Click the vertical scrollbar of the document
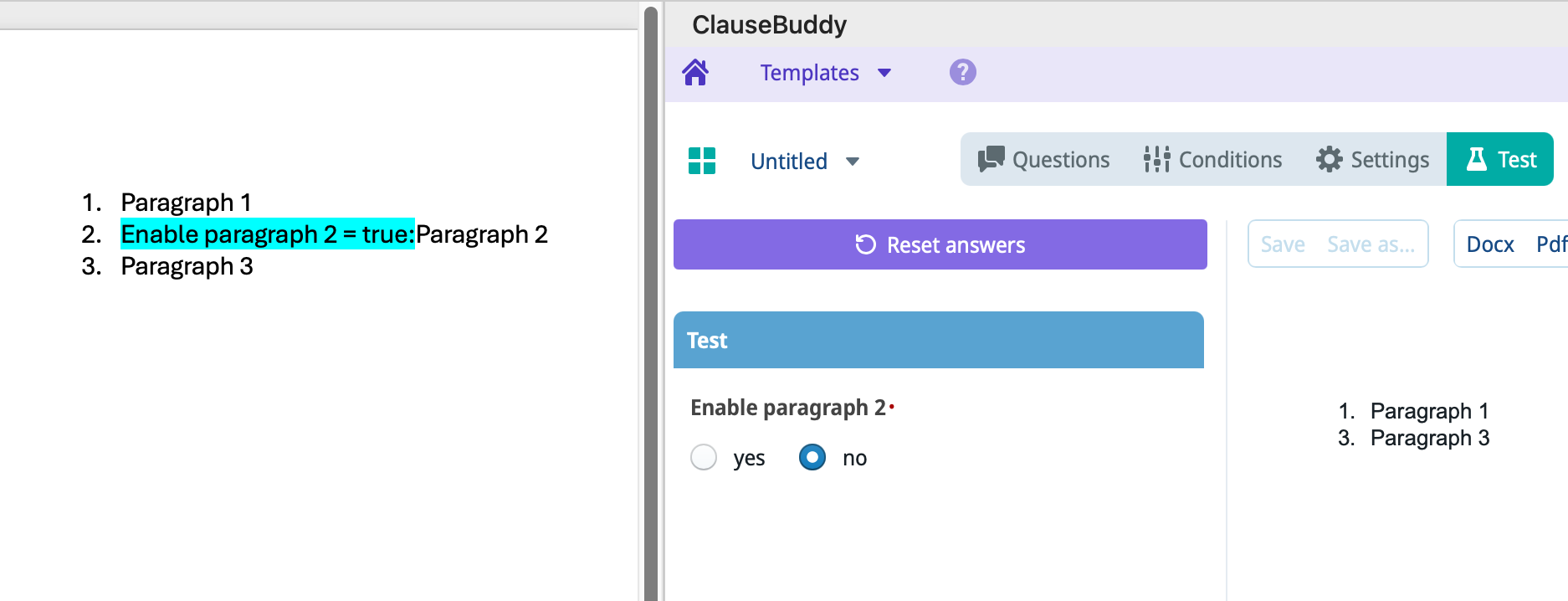 pyautogui.click(x=651, y=301)
